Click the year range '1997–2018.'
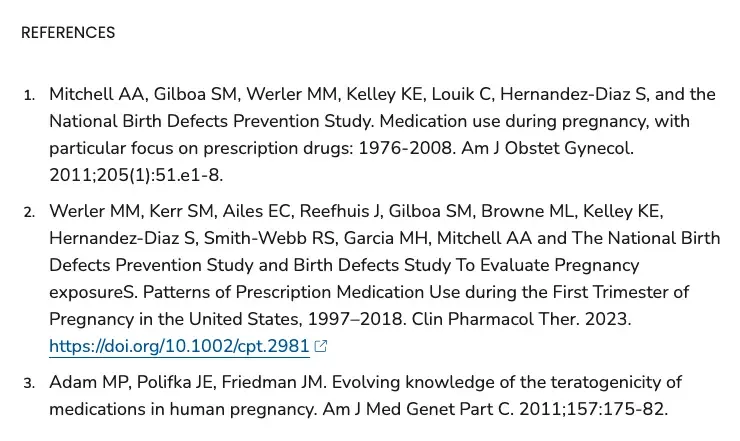Screen dimensions: 740x441 tap(357, 319)
